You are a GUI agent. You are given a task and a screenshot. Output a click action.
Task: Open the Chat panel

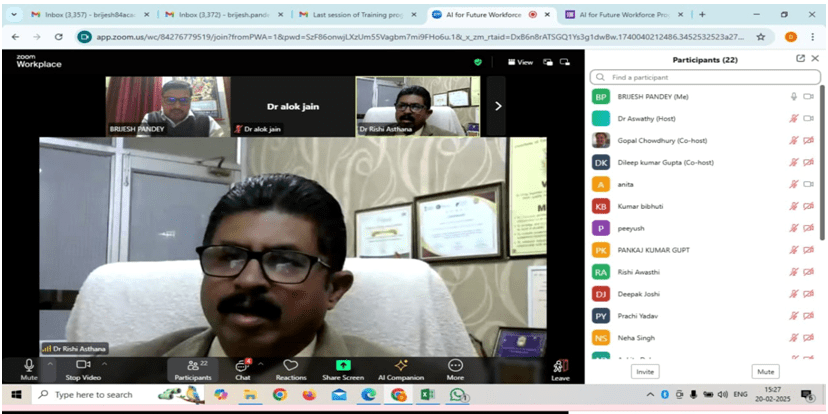pyautogui.click(x=242, y=367)
